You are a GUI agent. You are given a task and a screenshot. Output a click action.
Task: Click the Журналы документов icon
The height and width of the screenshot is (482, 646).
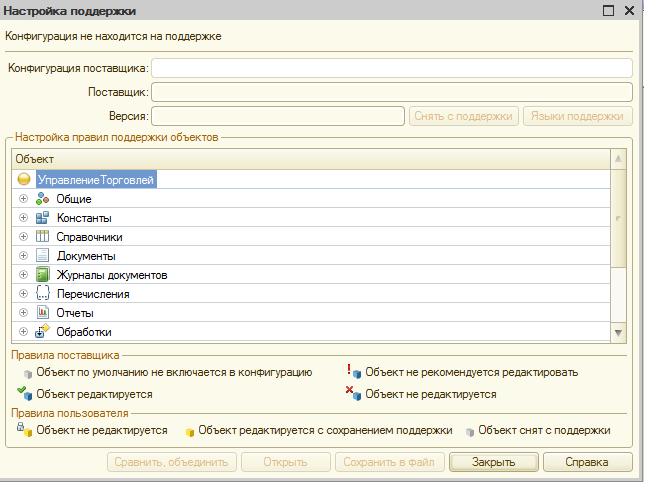[x=42, y=275]
